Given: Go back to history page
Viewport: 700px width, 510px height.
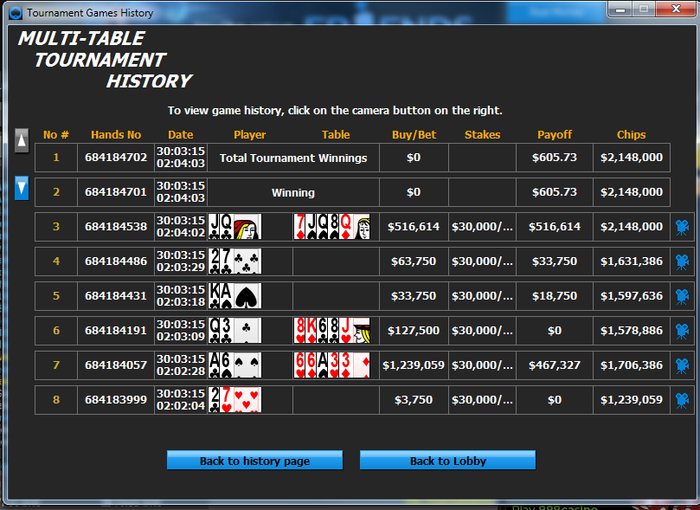Looking at the screenshot, I should tap(255, 460).
